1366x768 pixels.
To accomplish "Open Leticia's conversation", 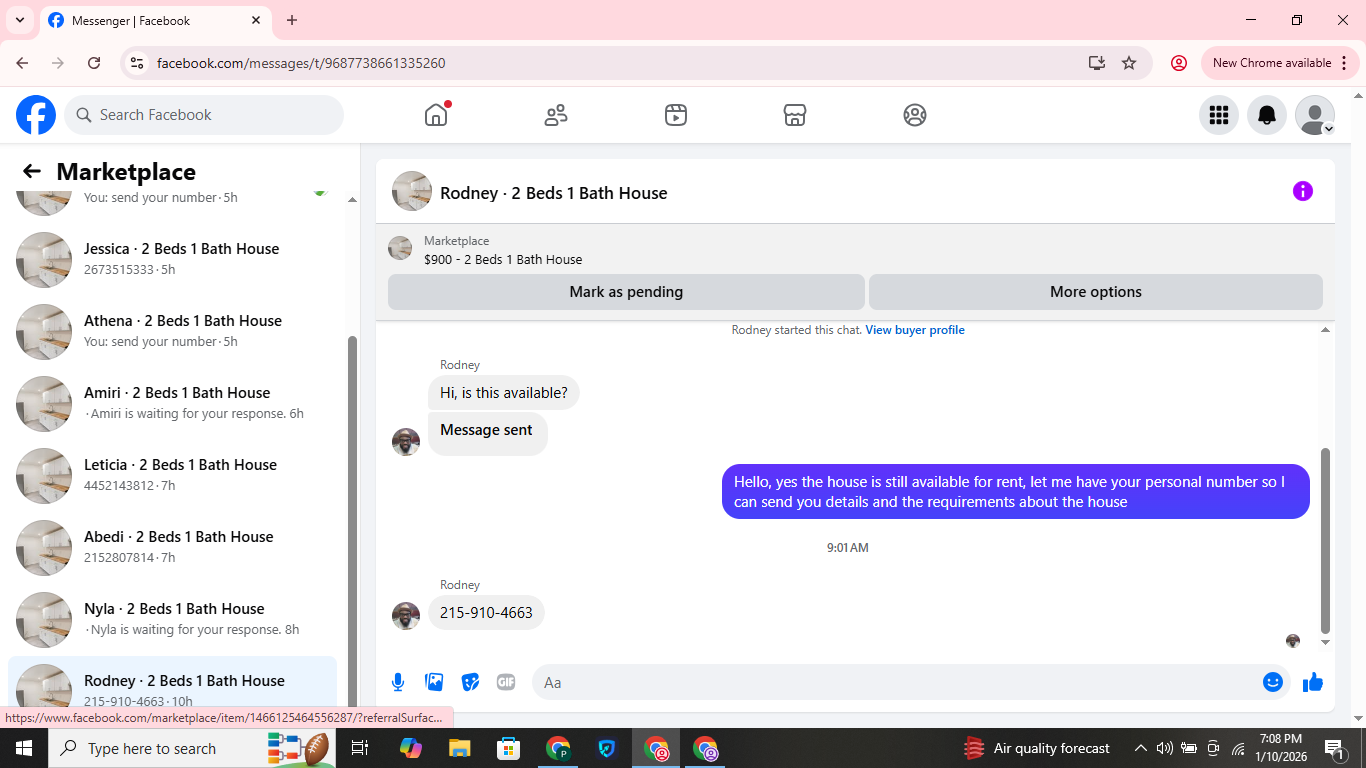I will 172,475.
